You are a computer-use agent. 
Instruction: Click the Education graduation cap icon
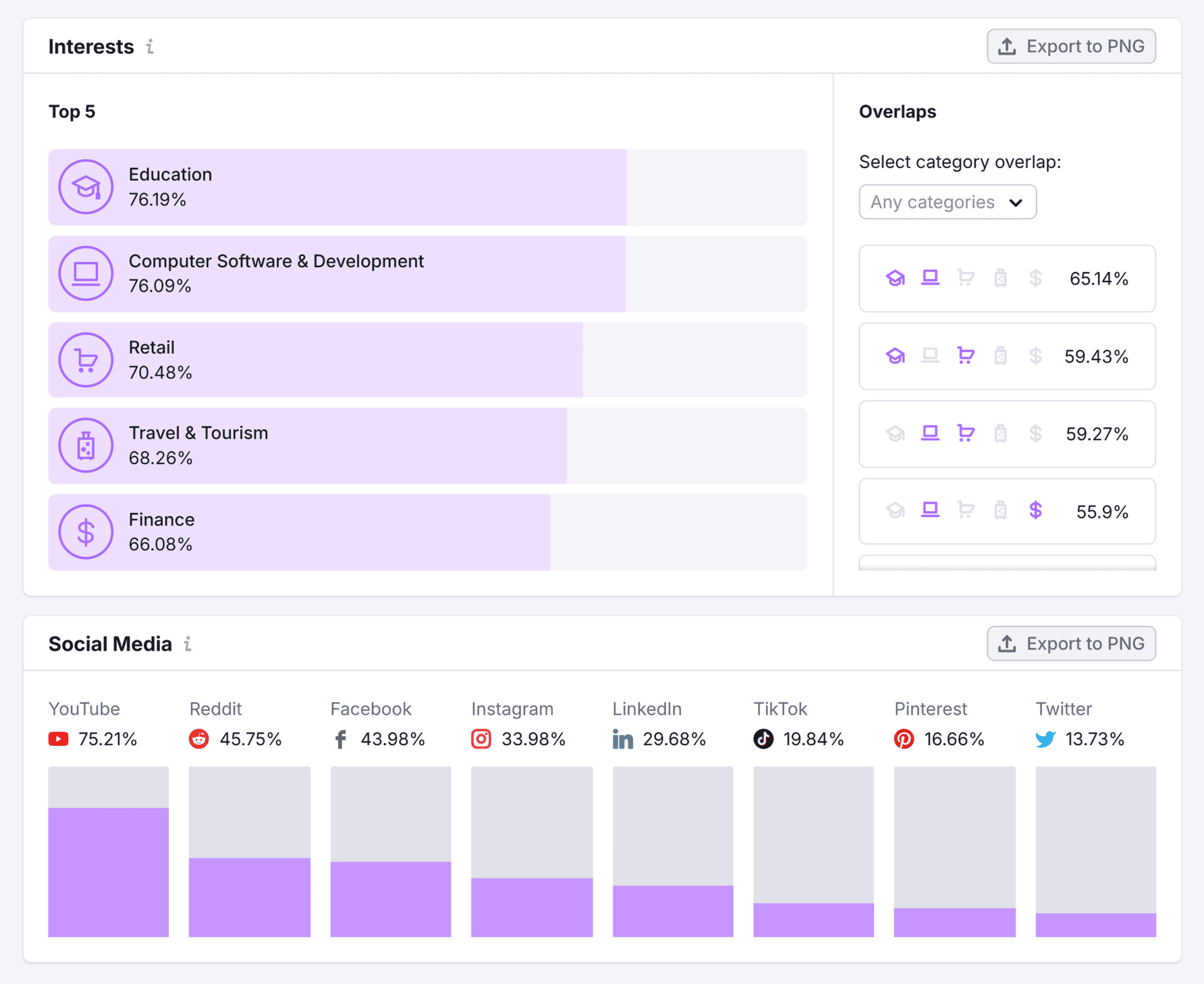point(86,187)
